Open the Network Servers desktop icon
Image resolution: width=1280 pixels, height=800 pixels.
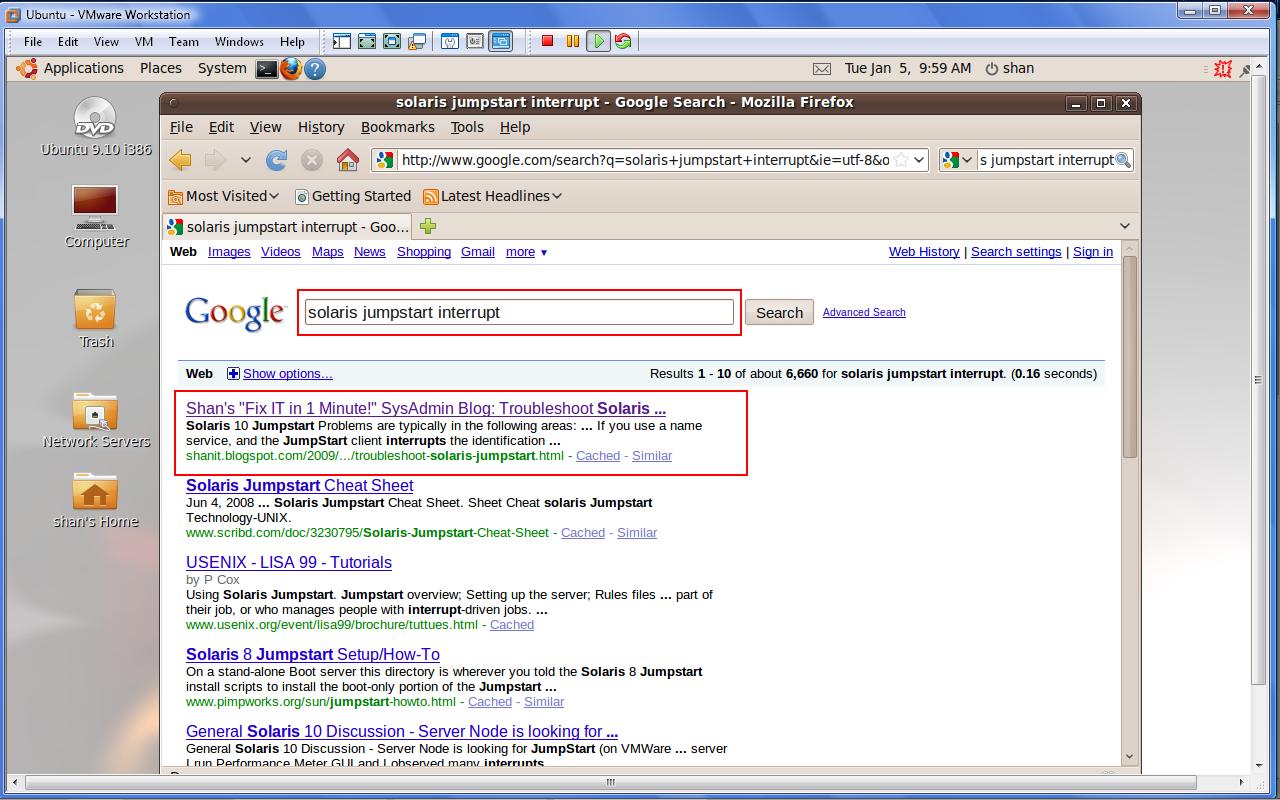coord(96,419)
